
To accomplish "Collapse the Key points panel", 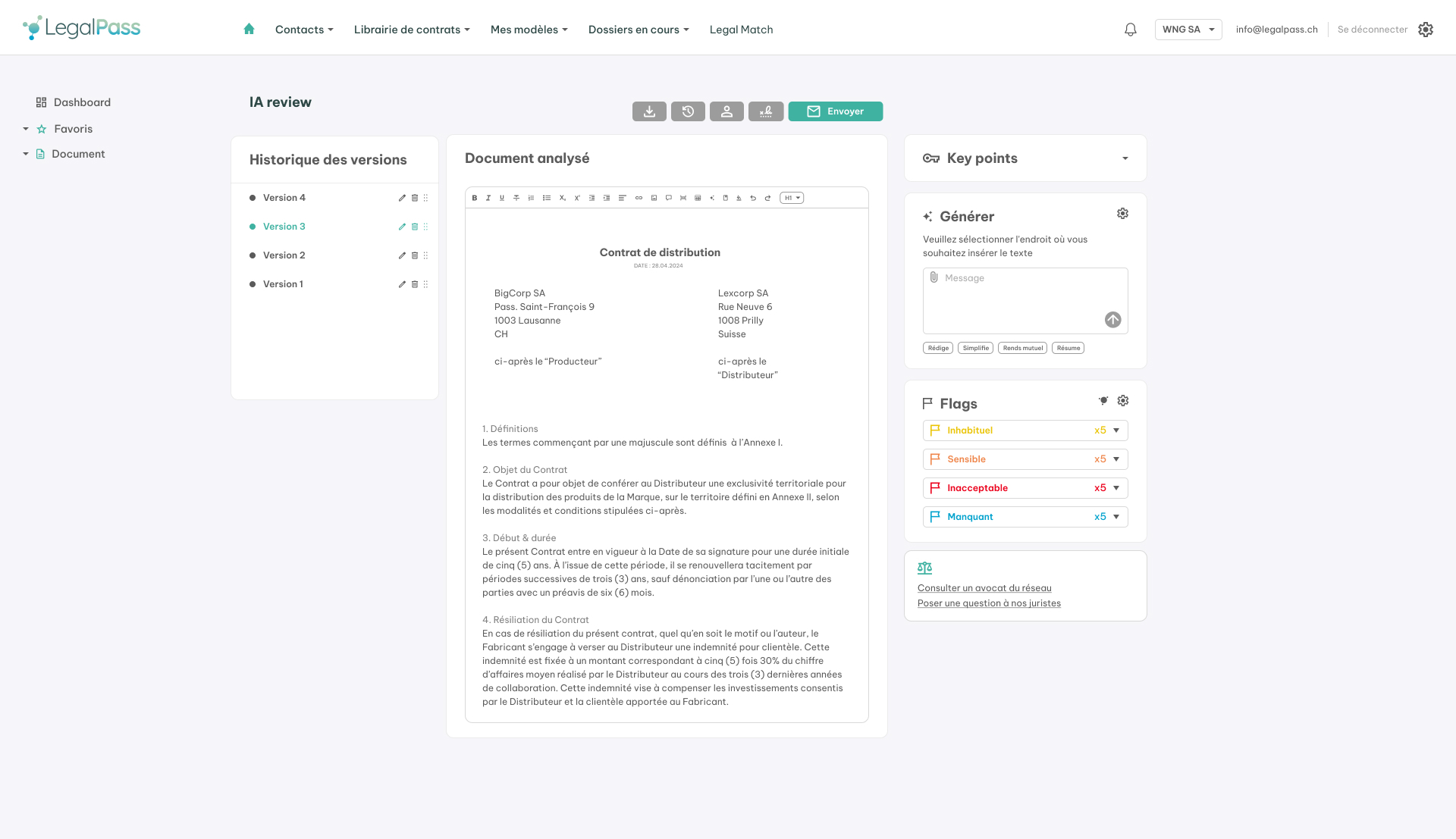I will (1125, 158).
